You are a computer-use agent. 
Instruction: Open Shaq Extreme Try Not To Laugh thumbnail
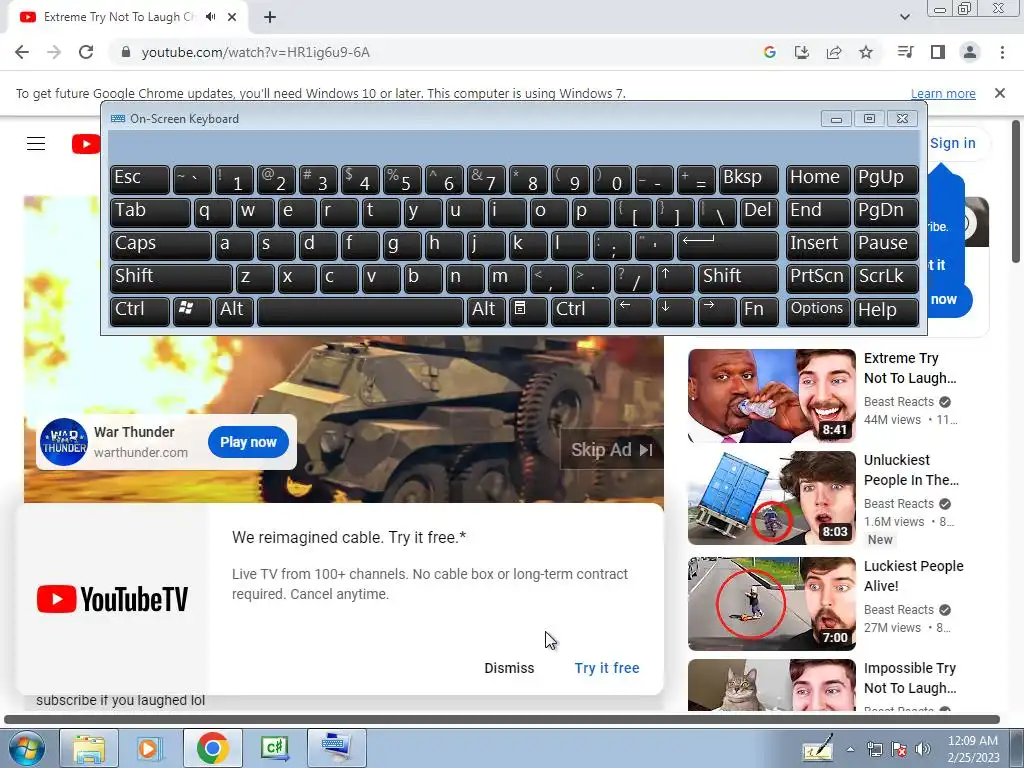tap(771, 396)
